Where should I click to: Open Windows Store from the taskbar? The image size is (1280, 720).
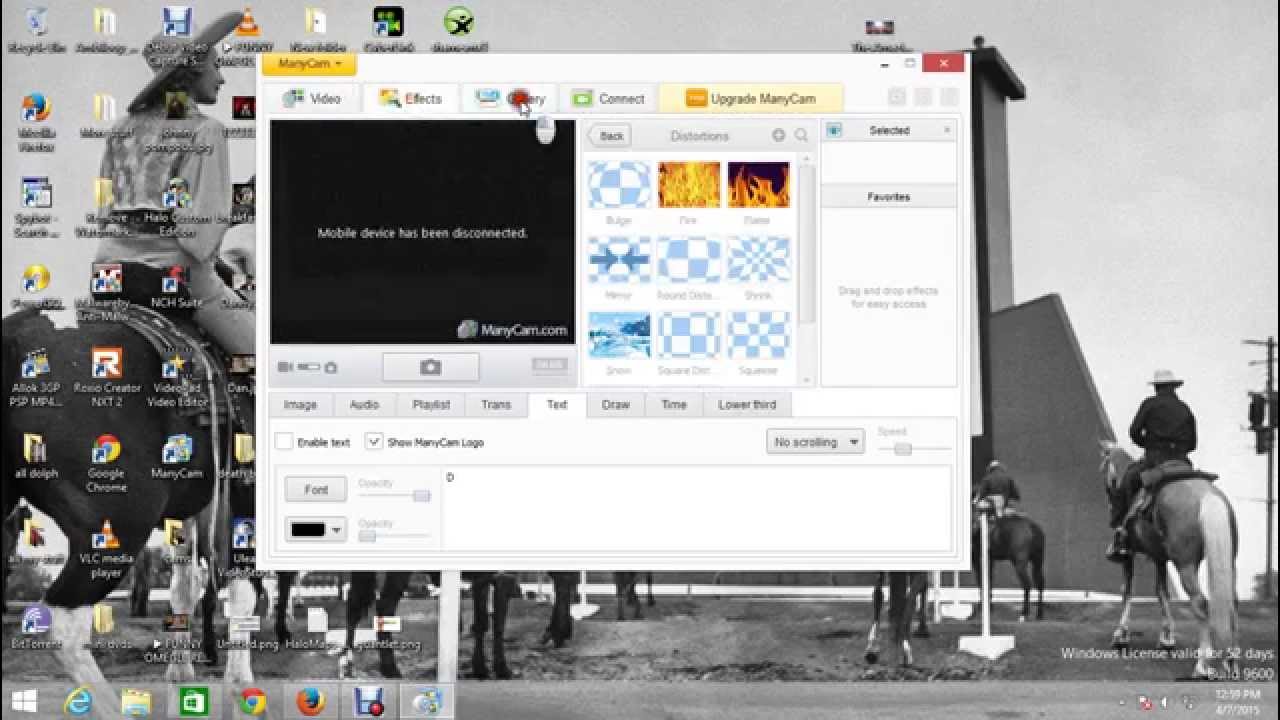coord(193,701)
